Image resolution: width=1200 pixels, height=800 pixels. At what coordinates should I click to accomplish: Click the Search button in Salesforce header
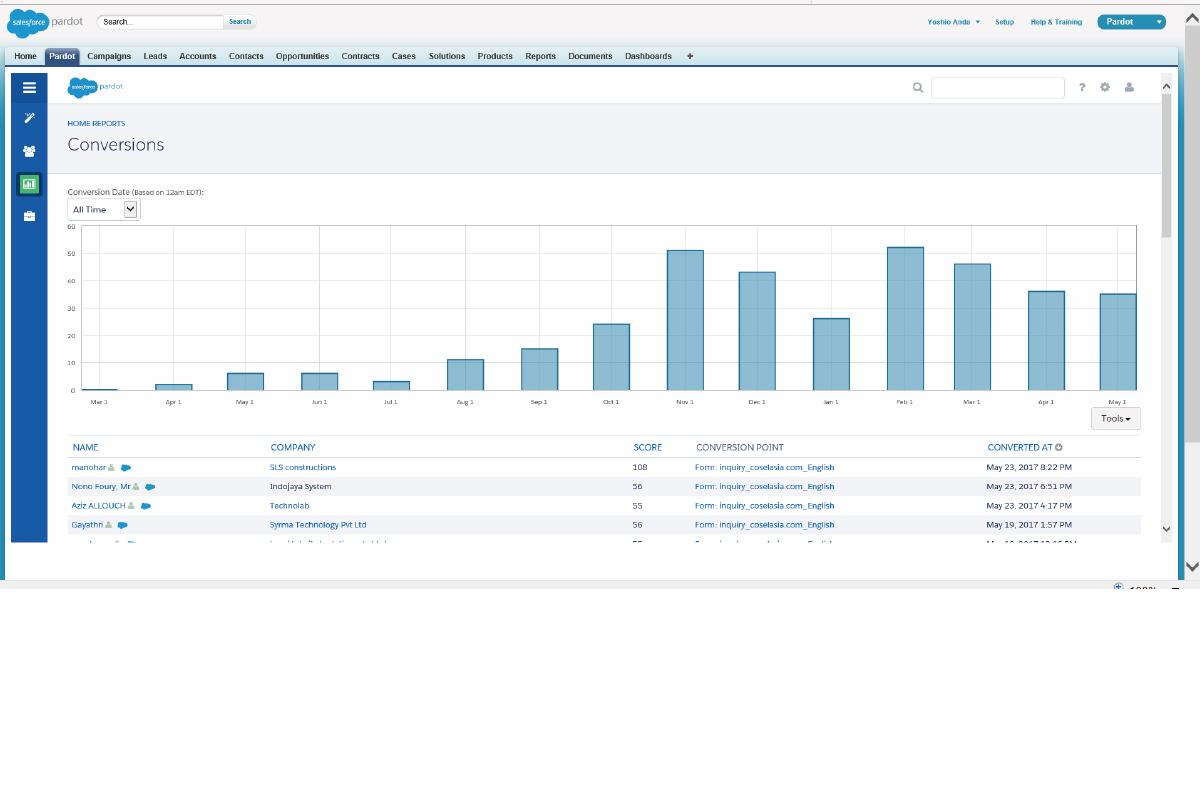pos(240,21)
